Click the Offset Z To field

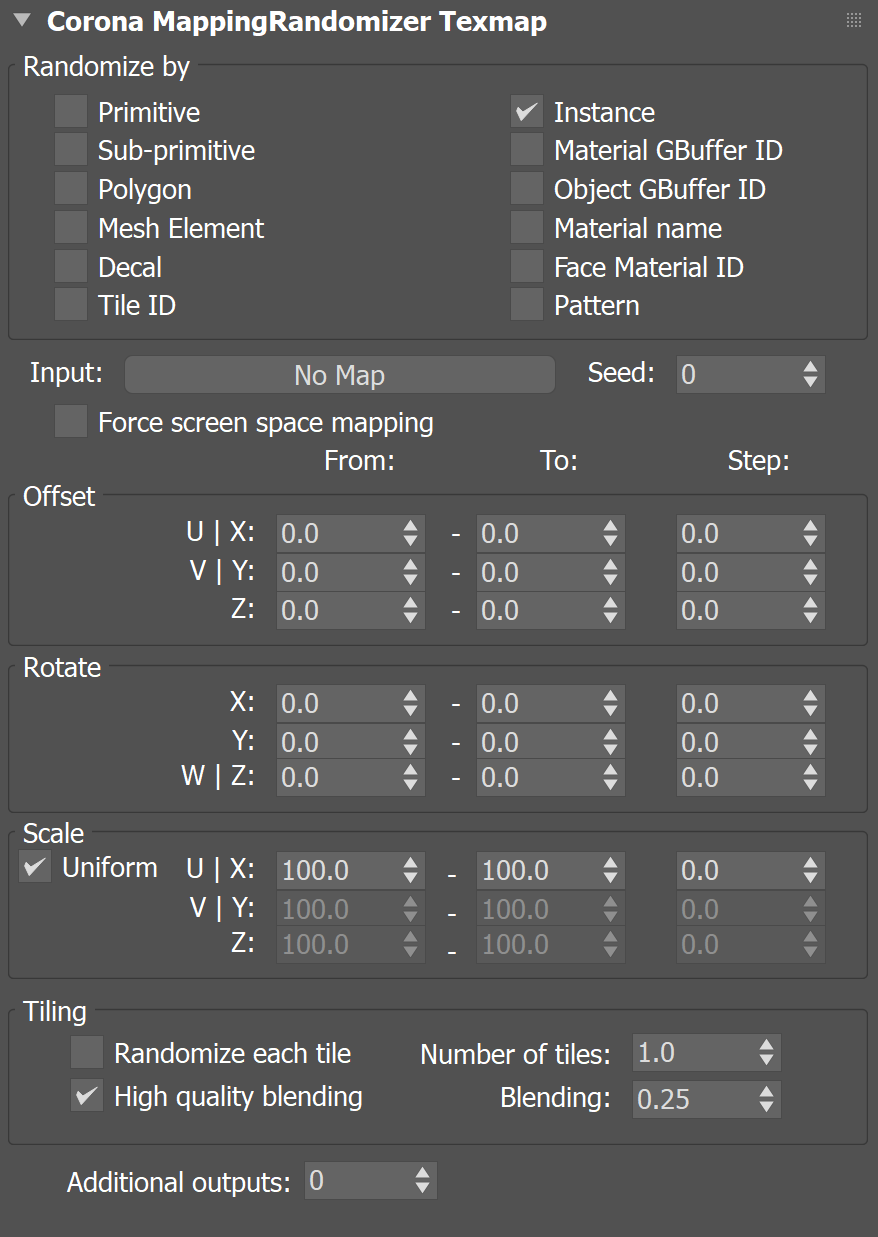[x=538, y=610]
